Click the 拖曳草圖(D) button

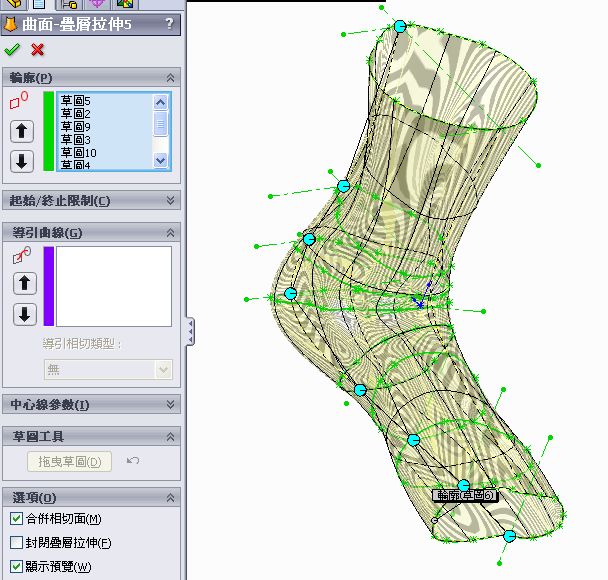click(69, 461)
